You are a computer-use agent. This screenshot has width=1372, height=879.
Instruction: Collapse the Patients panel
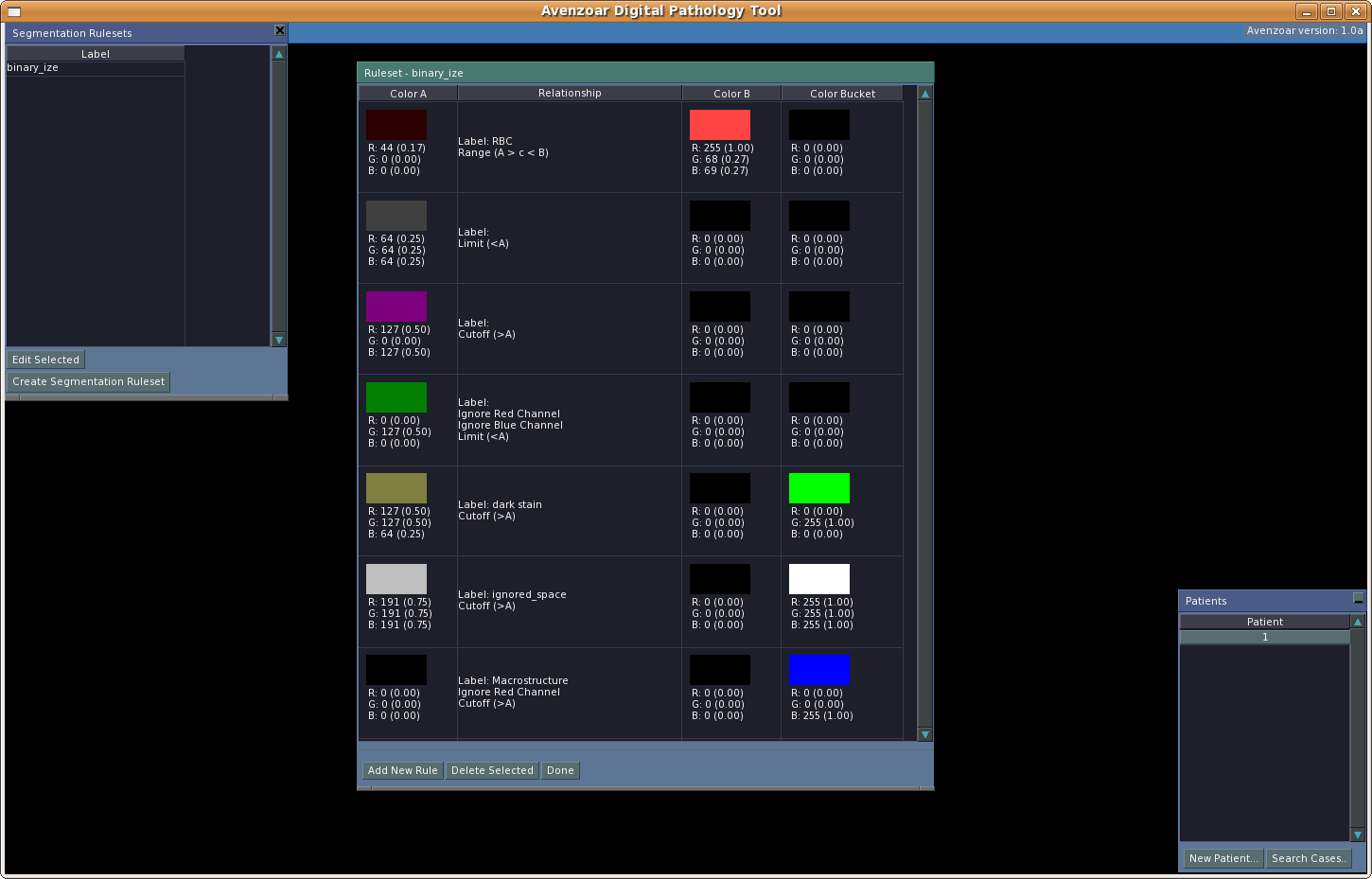(x=1358, y=599)
